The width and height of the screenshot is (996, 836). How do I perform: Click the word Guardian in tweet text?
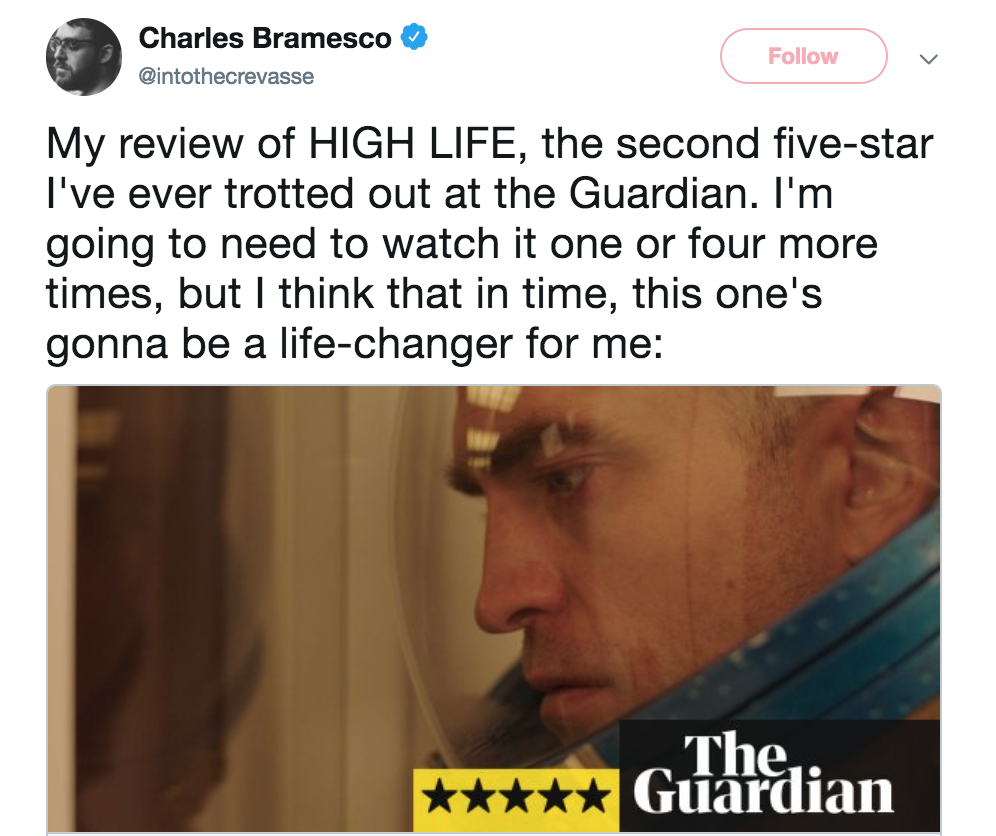[657, 193]
